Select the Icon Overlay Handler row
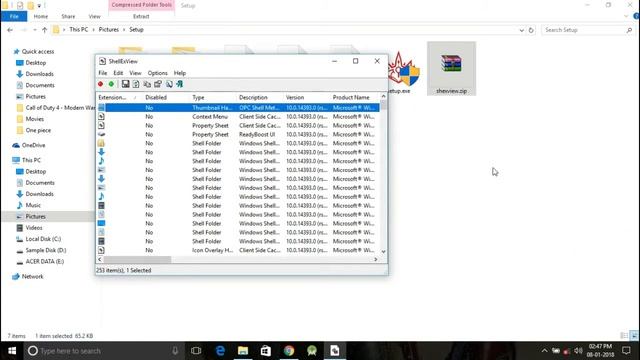640x360 pixels. 238,250
